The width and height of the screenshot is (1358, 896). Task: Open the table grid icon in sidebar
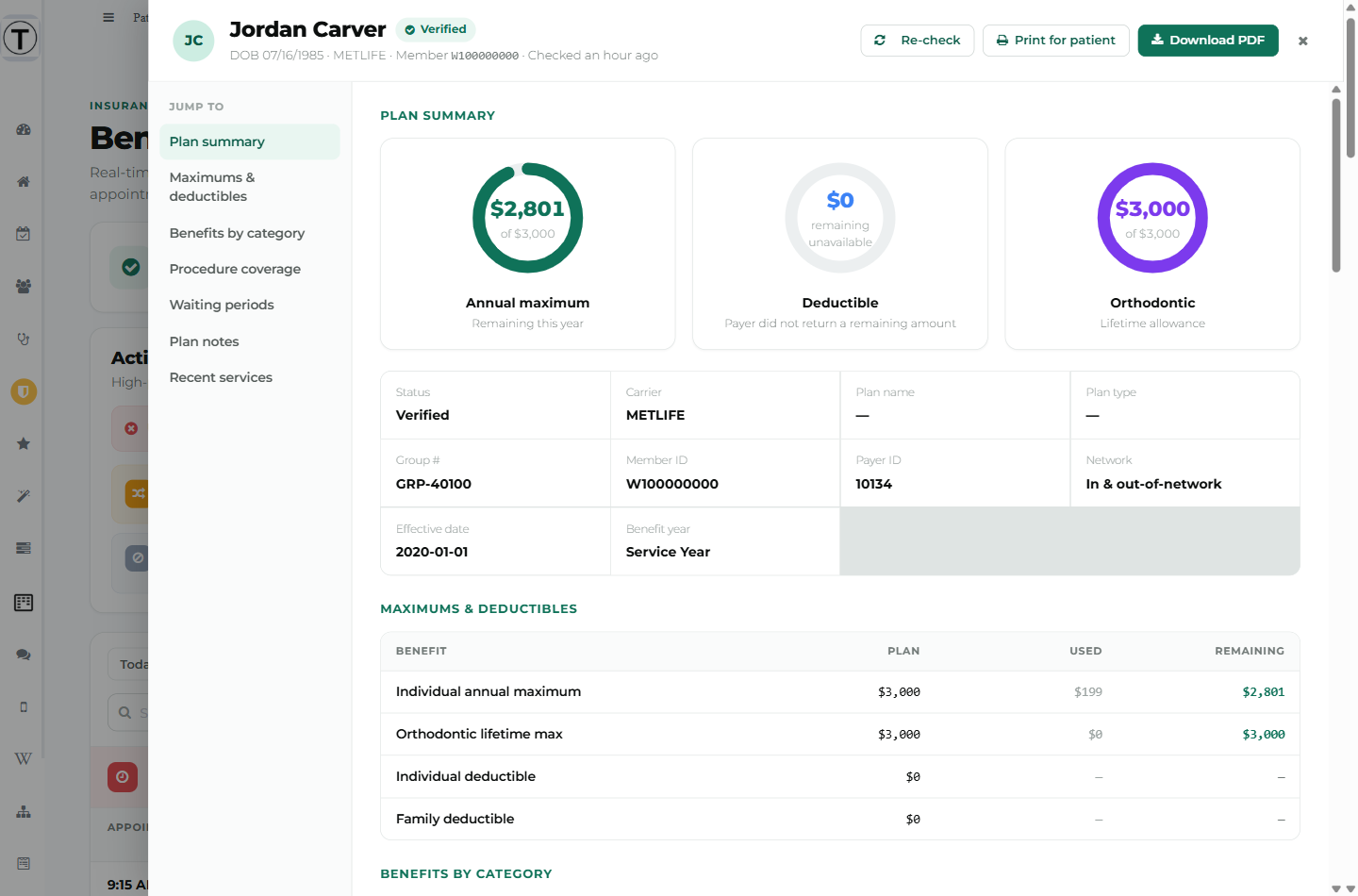click(x=24, y=603)
